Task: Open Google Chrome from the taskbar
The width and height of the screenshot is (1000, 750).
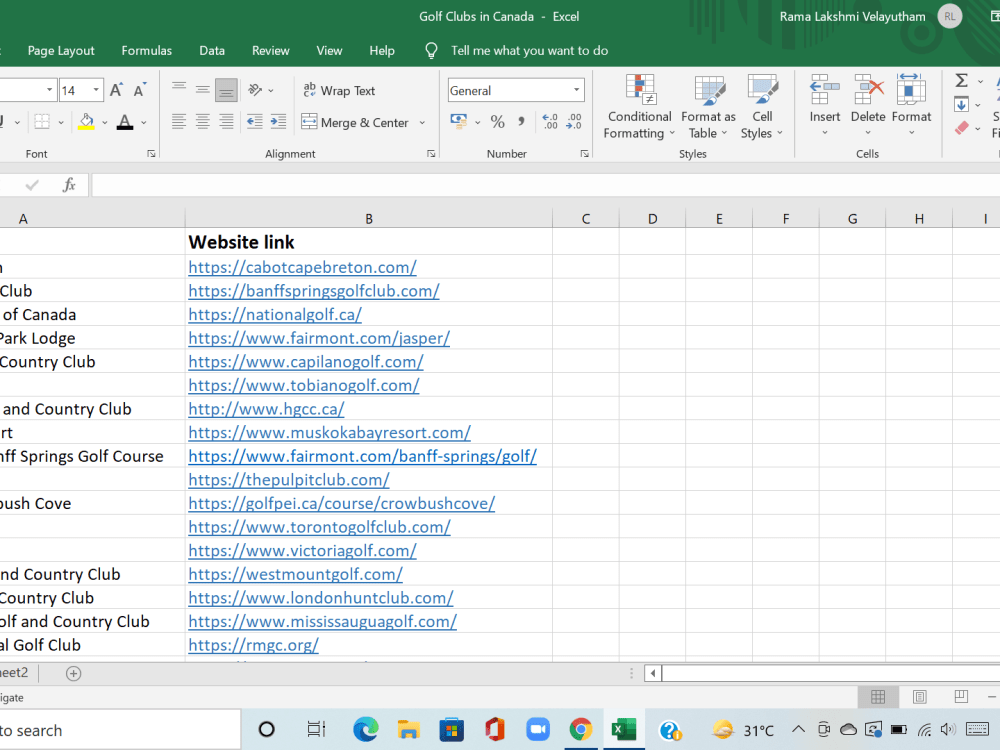Action: pos(580,729)
